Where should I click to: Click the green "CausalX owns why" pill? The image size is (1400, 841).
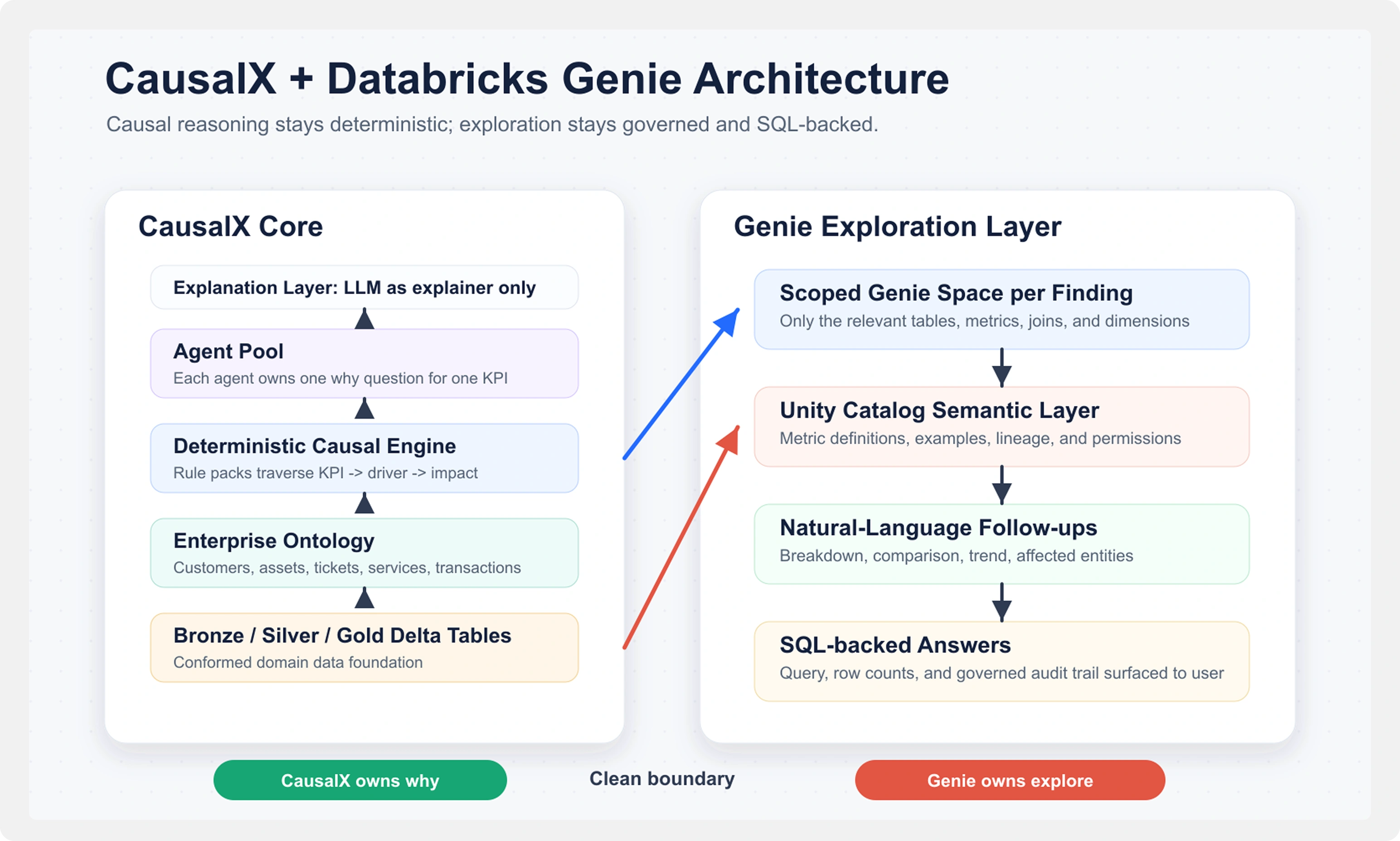coord(360,780)
